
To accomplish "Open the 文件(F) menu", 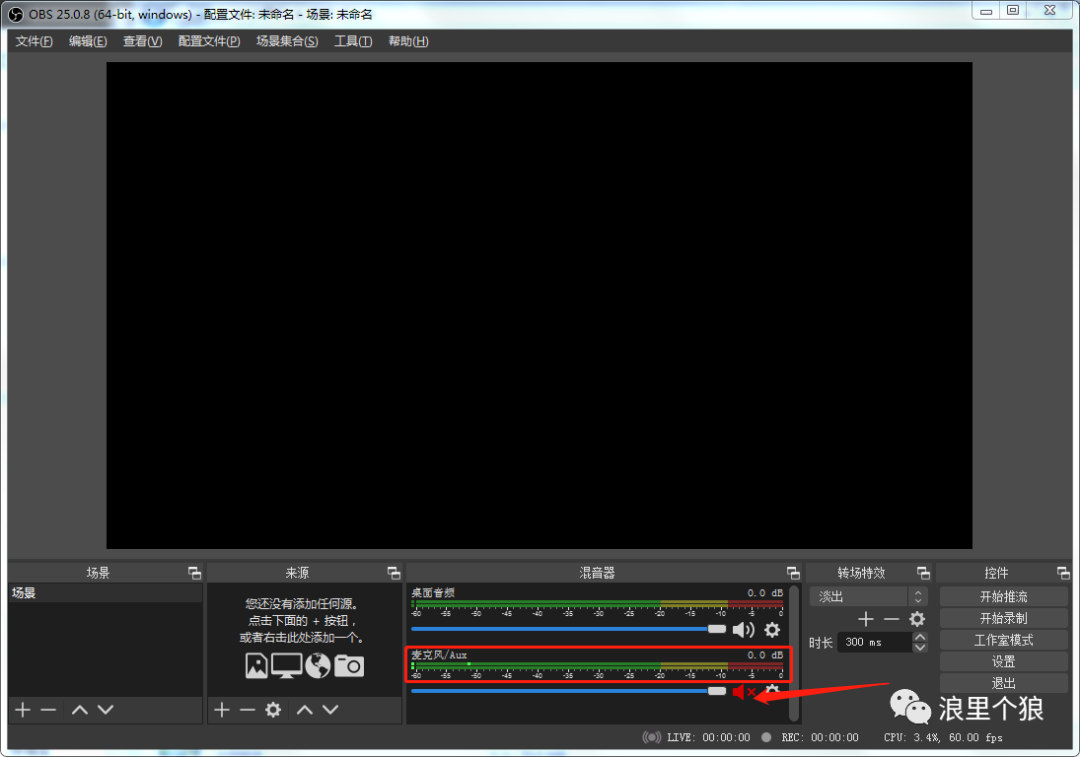I will (x=34, y=41).
